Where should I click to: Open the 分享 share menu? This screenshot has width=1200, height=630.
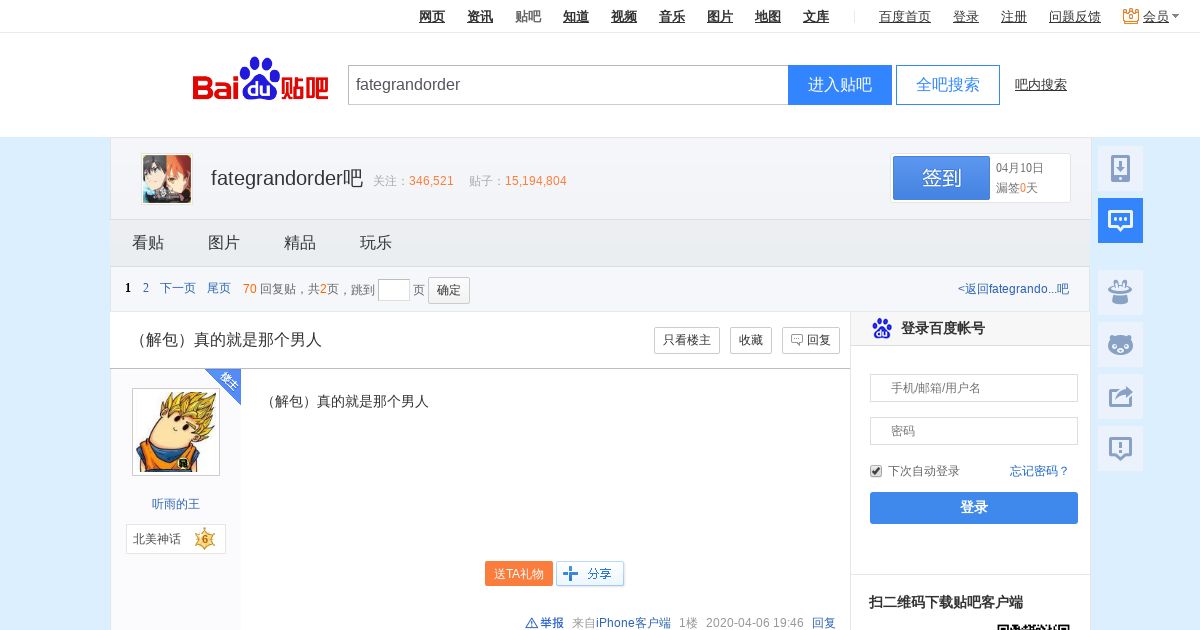[x=590, y=573]
